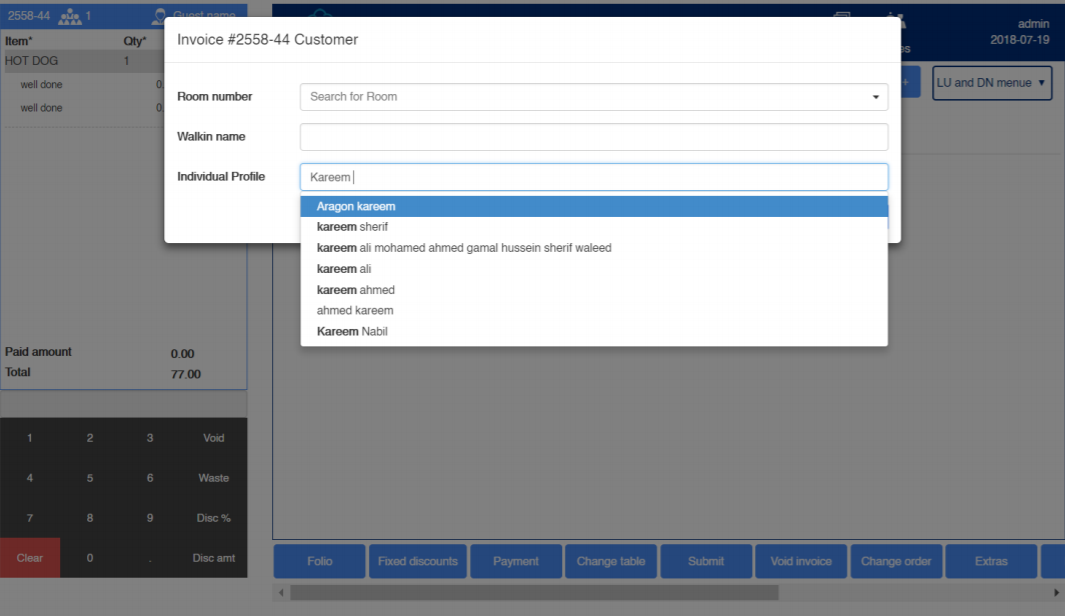
Task: Select ahmed kareem suggestion
Action: [594, 310]
